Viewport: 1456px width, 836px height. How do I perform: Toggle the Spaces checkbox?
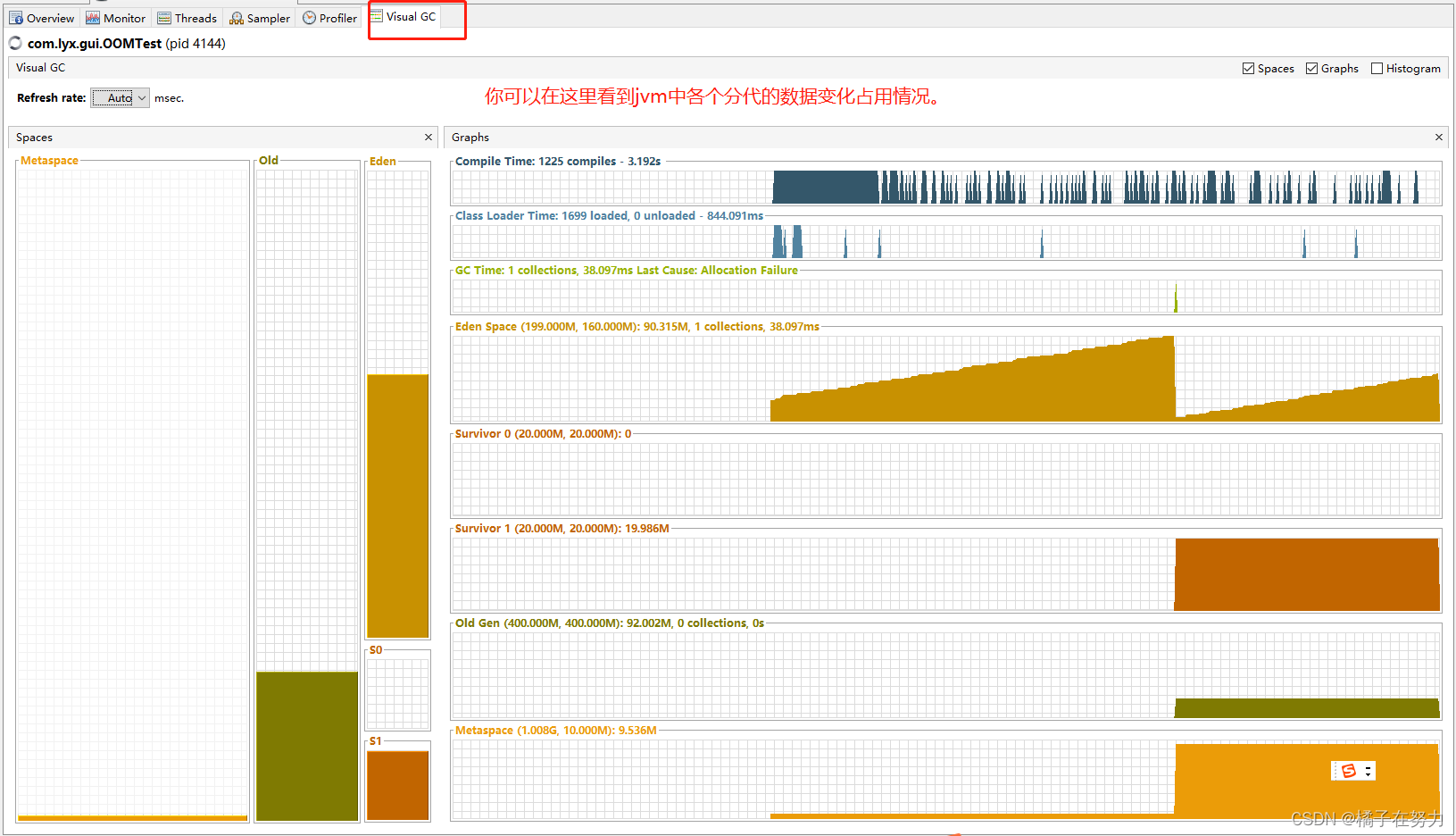pyautogui.click(x=1248, y=69)
